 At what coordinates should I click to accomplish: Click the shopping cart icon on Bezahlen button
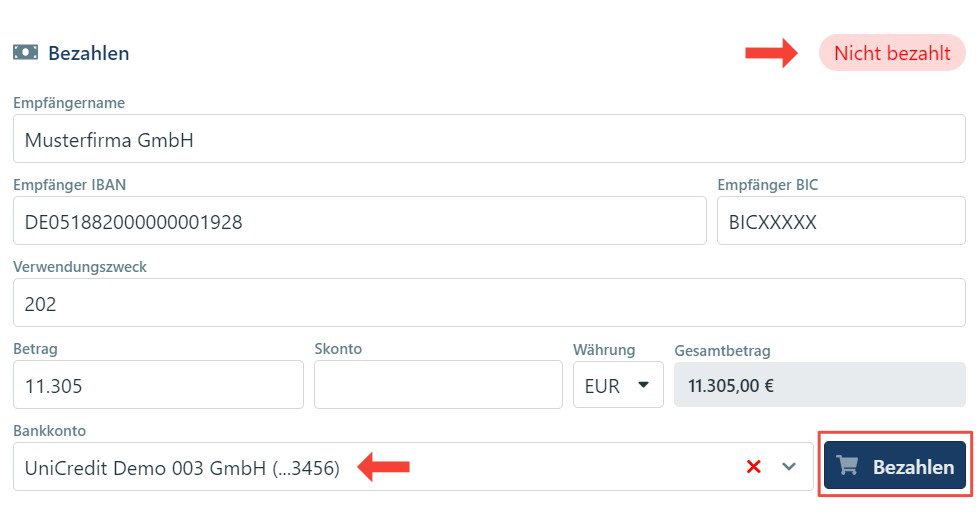pyautogui.click(x=847, y=466)
